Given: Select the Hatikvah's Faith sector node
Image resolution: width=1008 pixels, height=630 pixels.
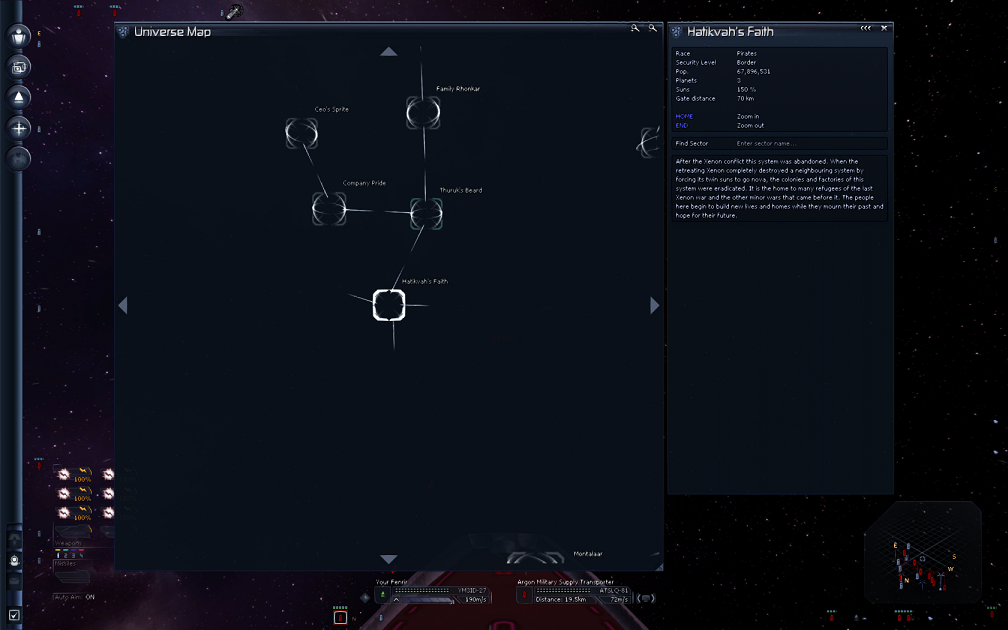Looking at the screenshot, I should [x=389, y=305].
